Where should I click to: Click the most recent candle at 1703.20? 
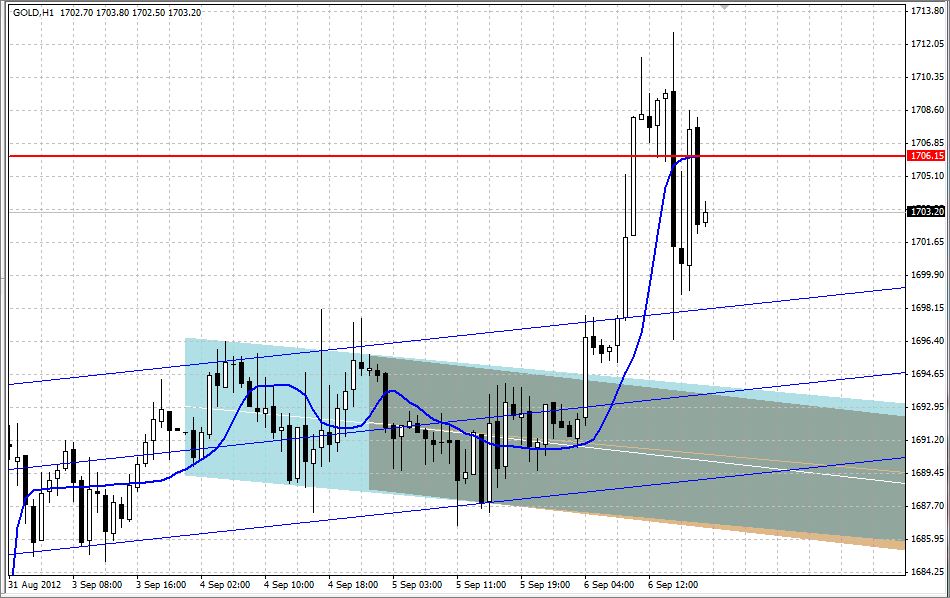point(705,216)
